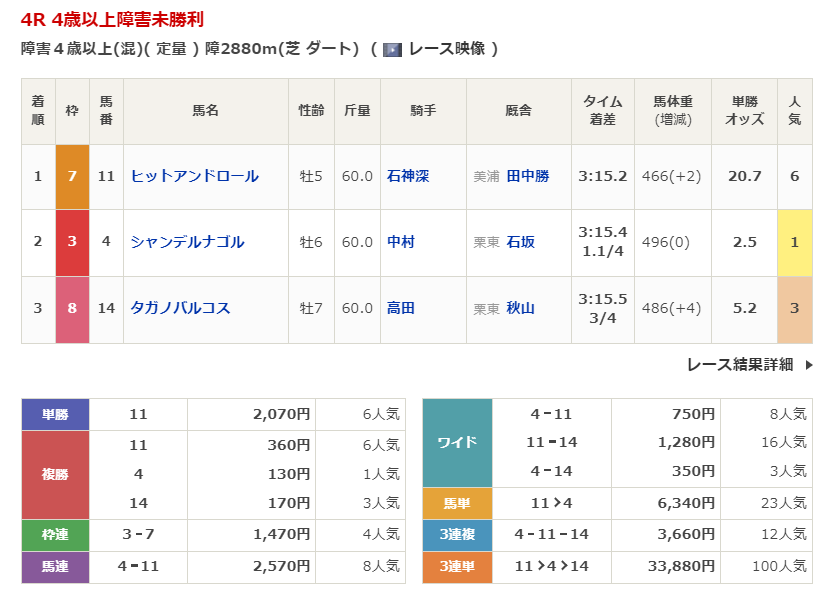Select the 単勝 bet type label
830x594 pixels.
pos(55,414)
